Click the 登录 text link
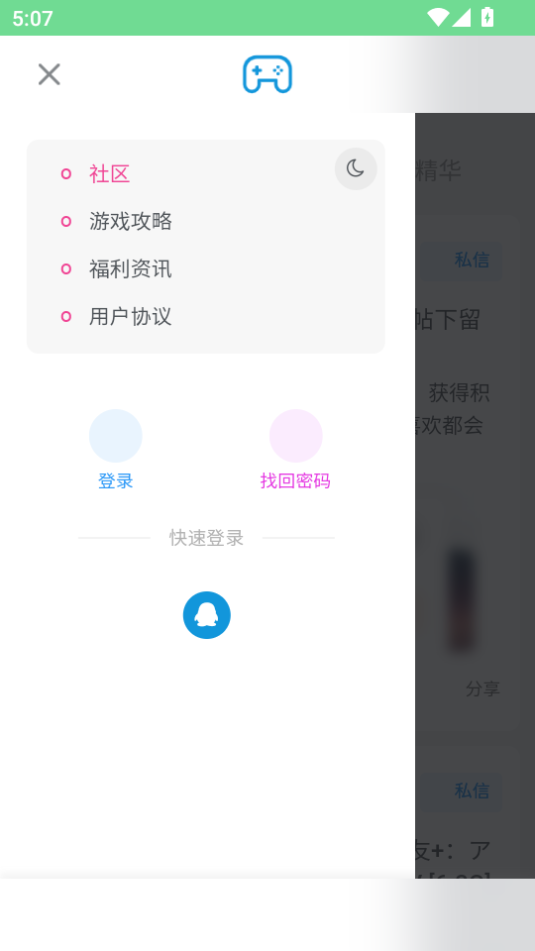The image size is (535, 951). point(116,482)
